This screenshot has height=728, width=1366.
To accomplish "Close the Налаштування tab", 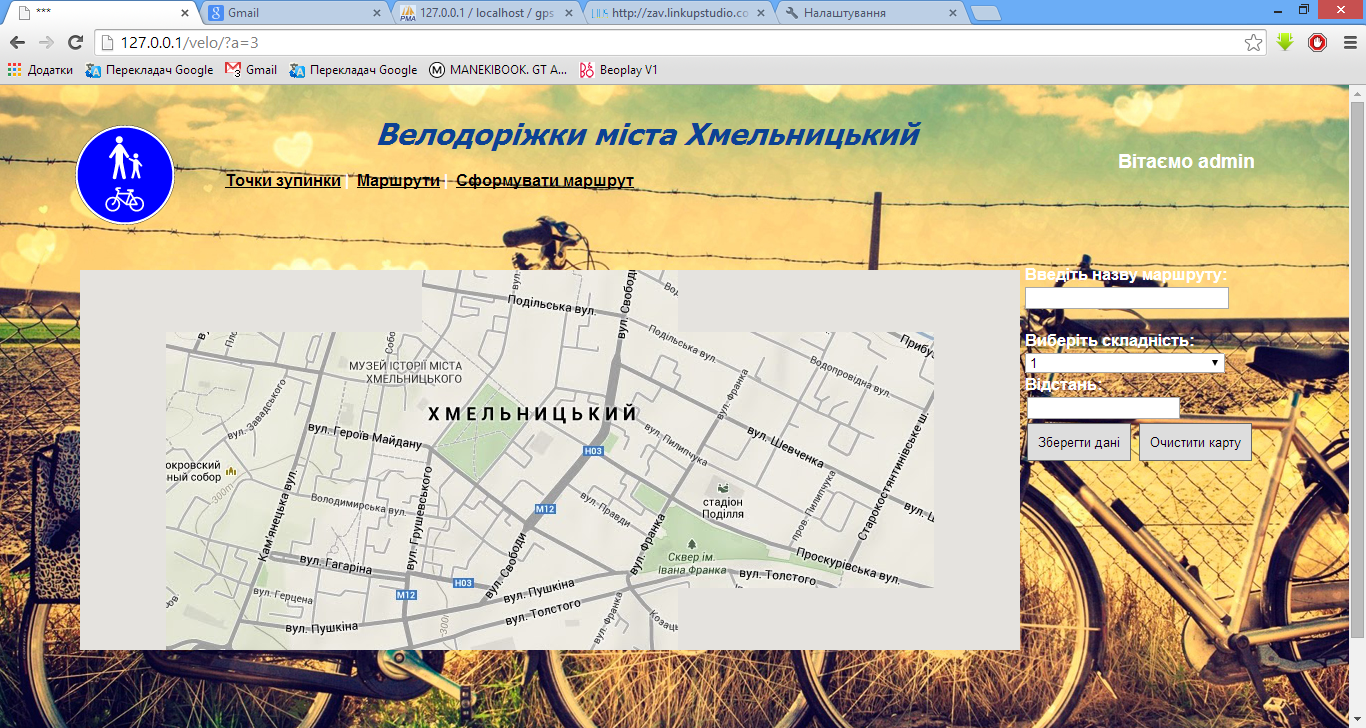I will pos(953,14).
